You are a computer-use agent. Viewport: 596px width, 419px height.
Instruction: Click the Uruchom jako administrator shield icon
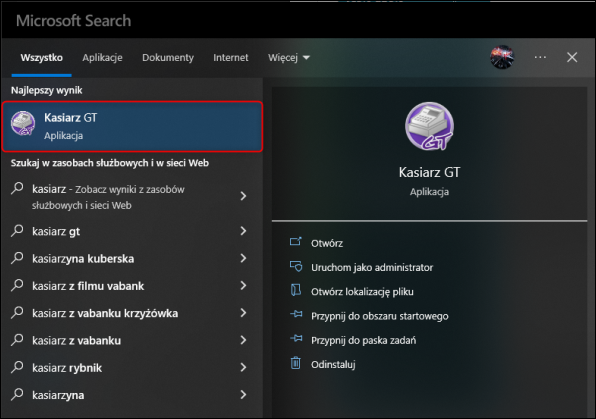296,266
